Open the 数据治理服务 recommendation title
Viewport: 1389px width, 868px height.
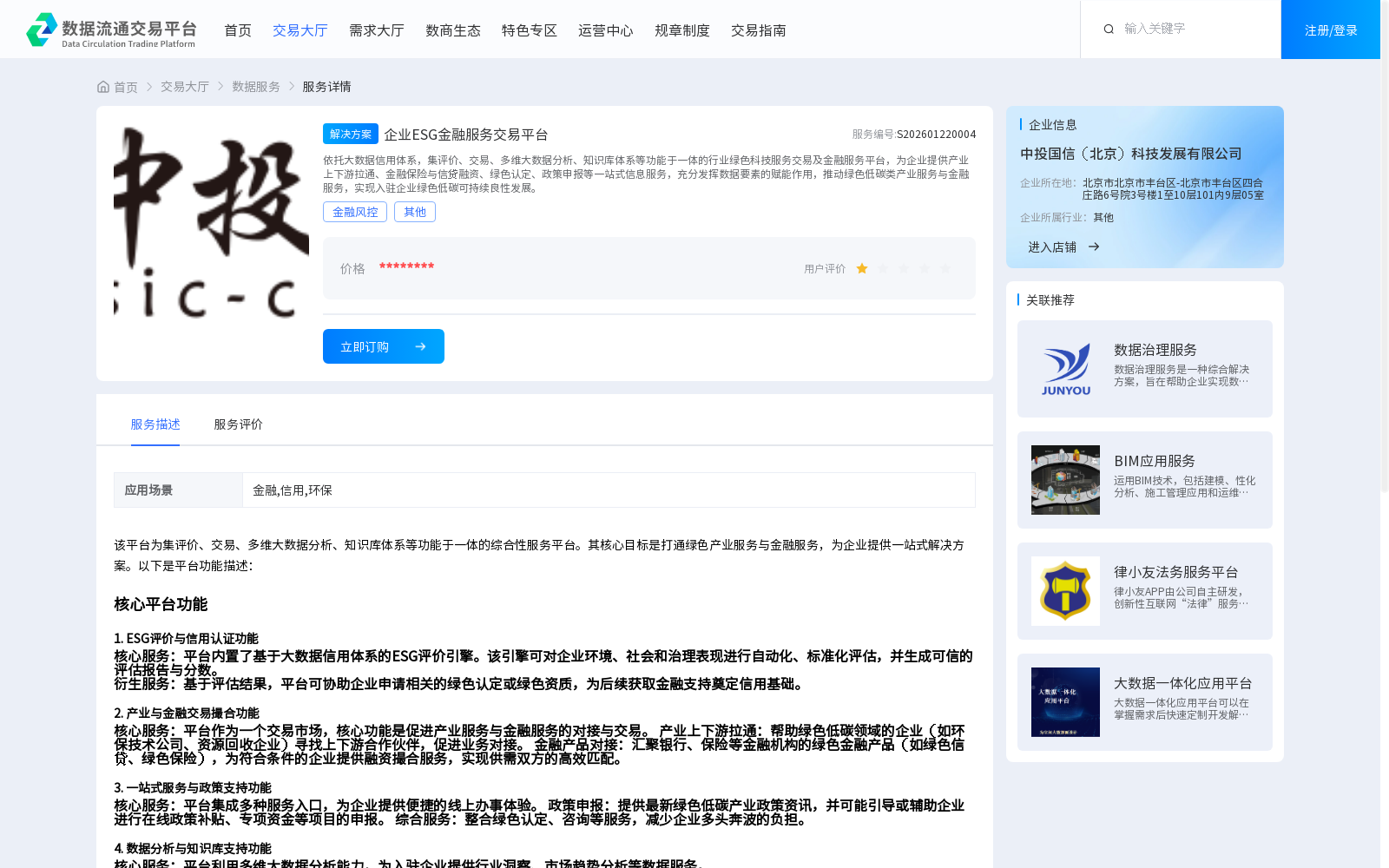[1155, 350]
